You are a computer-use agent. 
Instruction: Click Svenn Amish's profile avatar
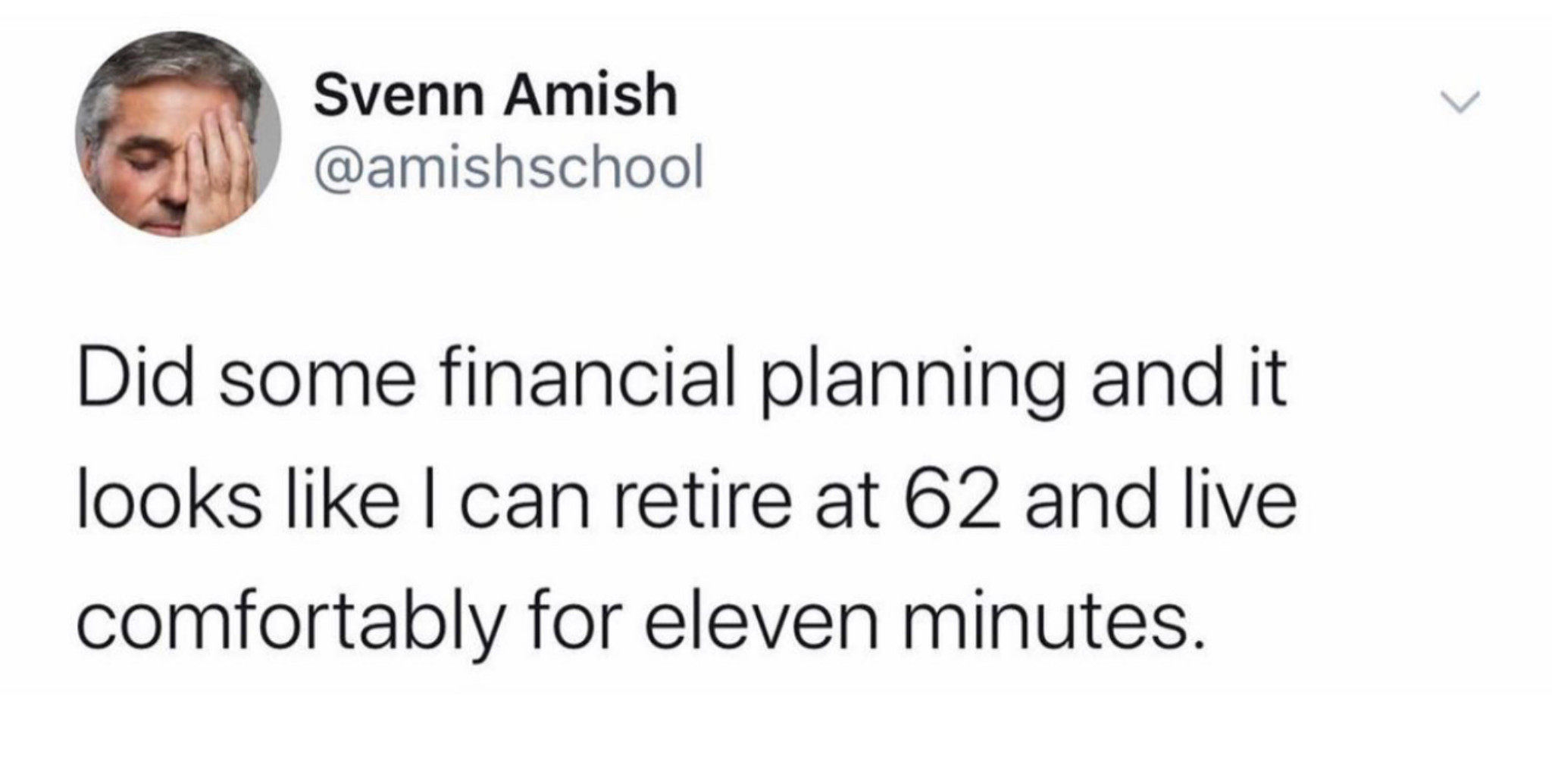[178, 135]
